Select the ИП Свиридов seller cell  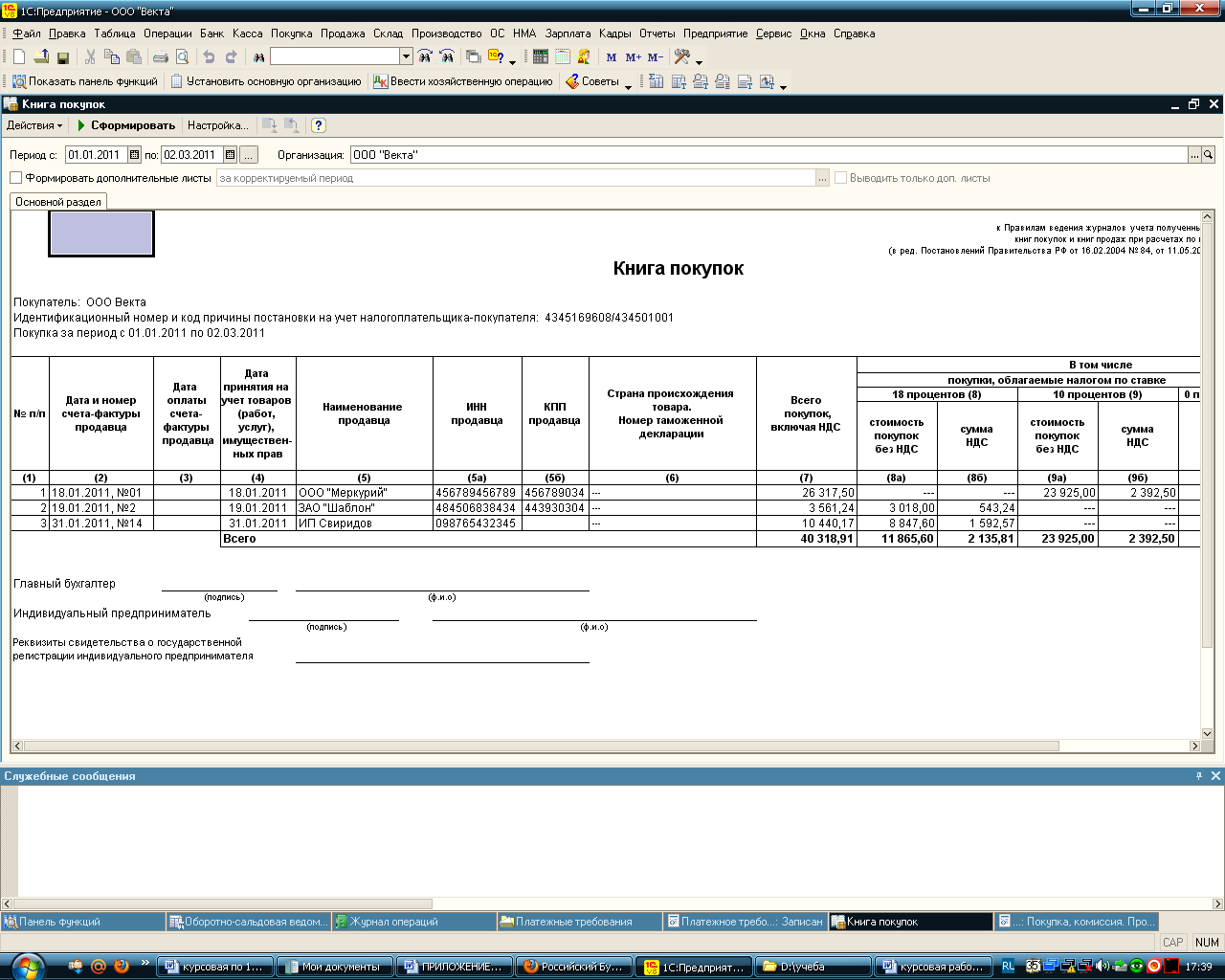point(365,523)
